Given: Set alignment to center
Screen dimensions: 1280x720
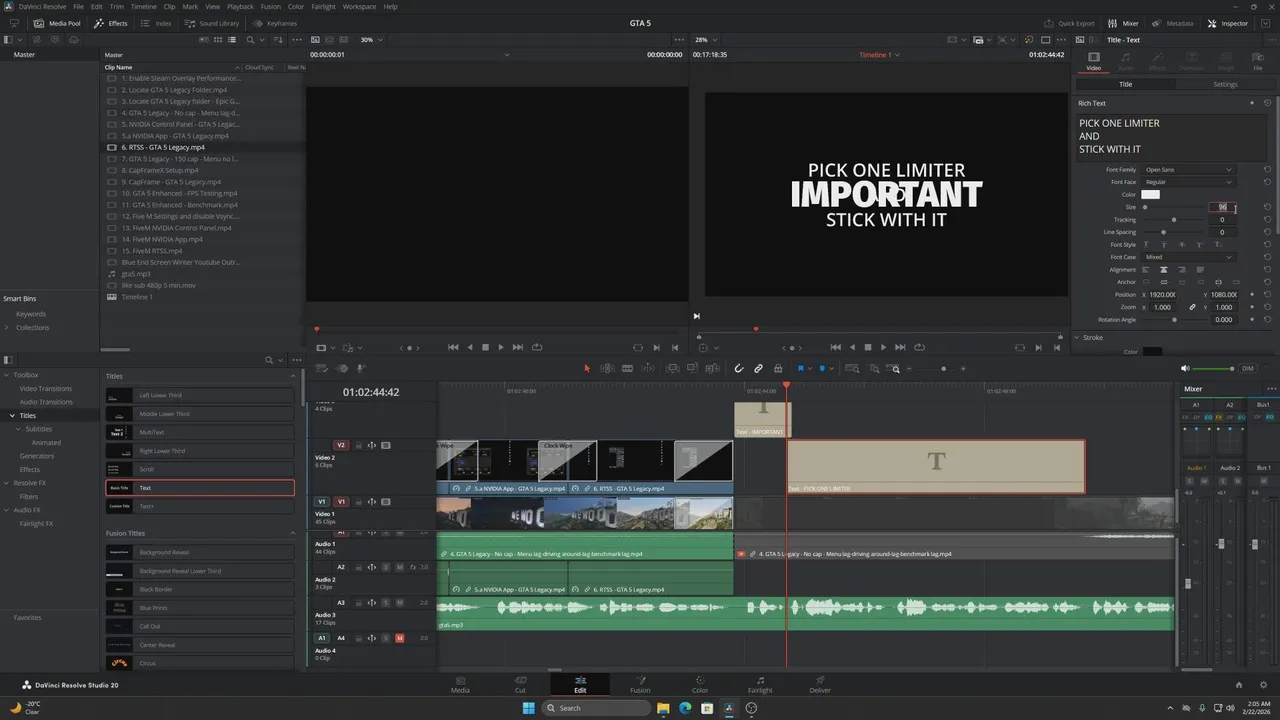Looking at the screenshot, I should 1163,270.
